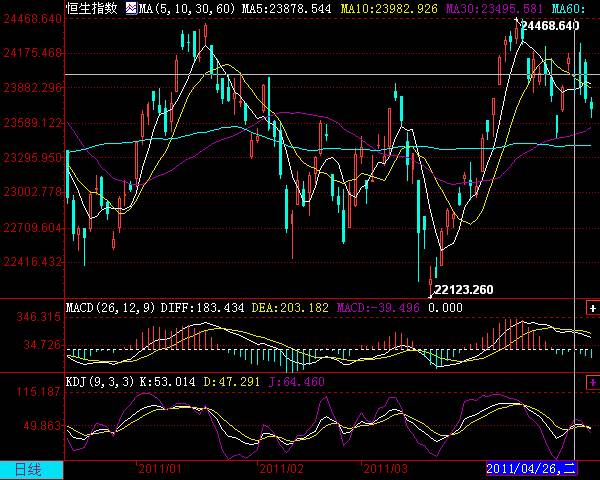Click the 115.187 KDJ axis label
600x480 pixels.
click(x=39, y=392)
